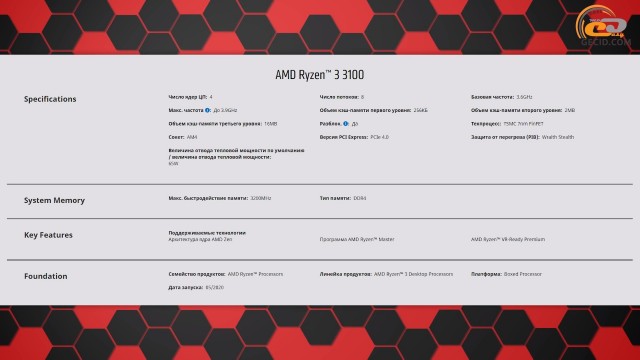Click the 2MB second-level cache value
Screen dimensions: 640x360
pyautogui.click(x=570, y=110)
